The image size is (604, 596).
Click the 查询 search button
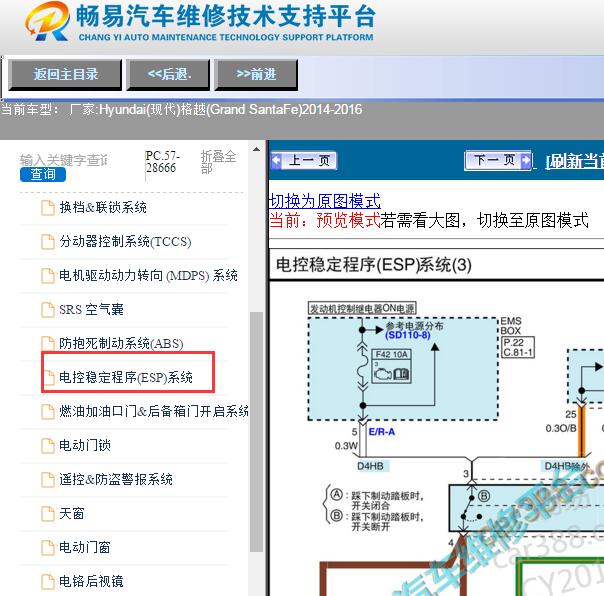tap(43, 174)
